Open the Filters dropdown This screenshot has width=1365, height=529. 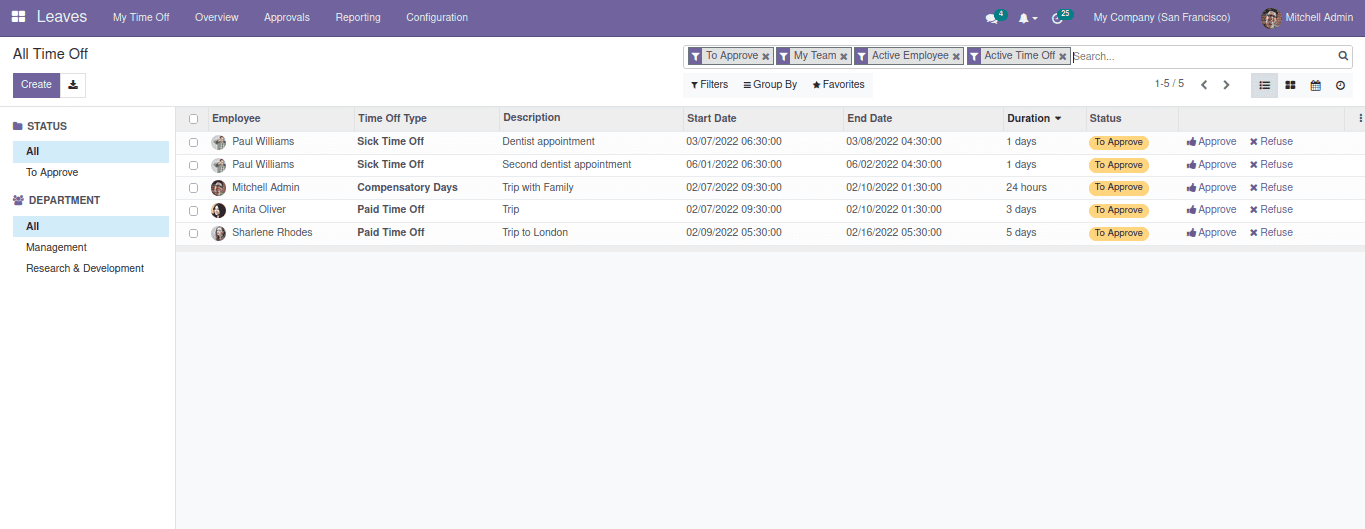tap(709, 85)
